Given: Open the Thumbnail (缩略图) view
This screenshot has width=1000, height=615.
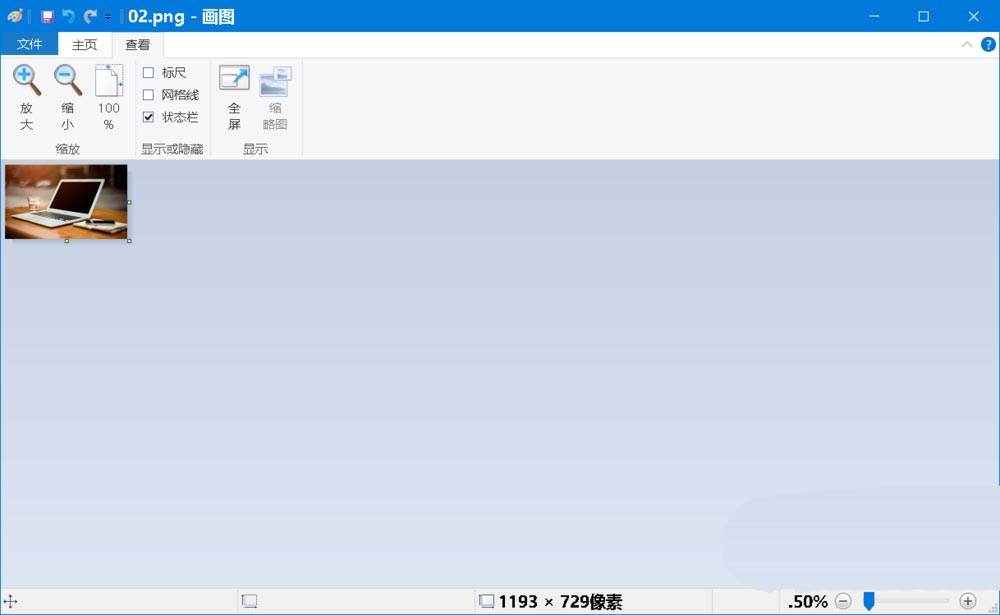Looking at the screenshot, I should coord(275,97).
